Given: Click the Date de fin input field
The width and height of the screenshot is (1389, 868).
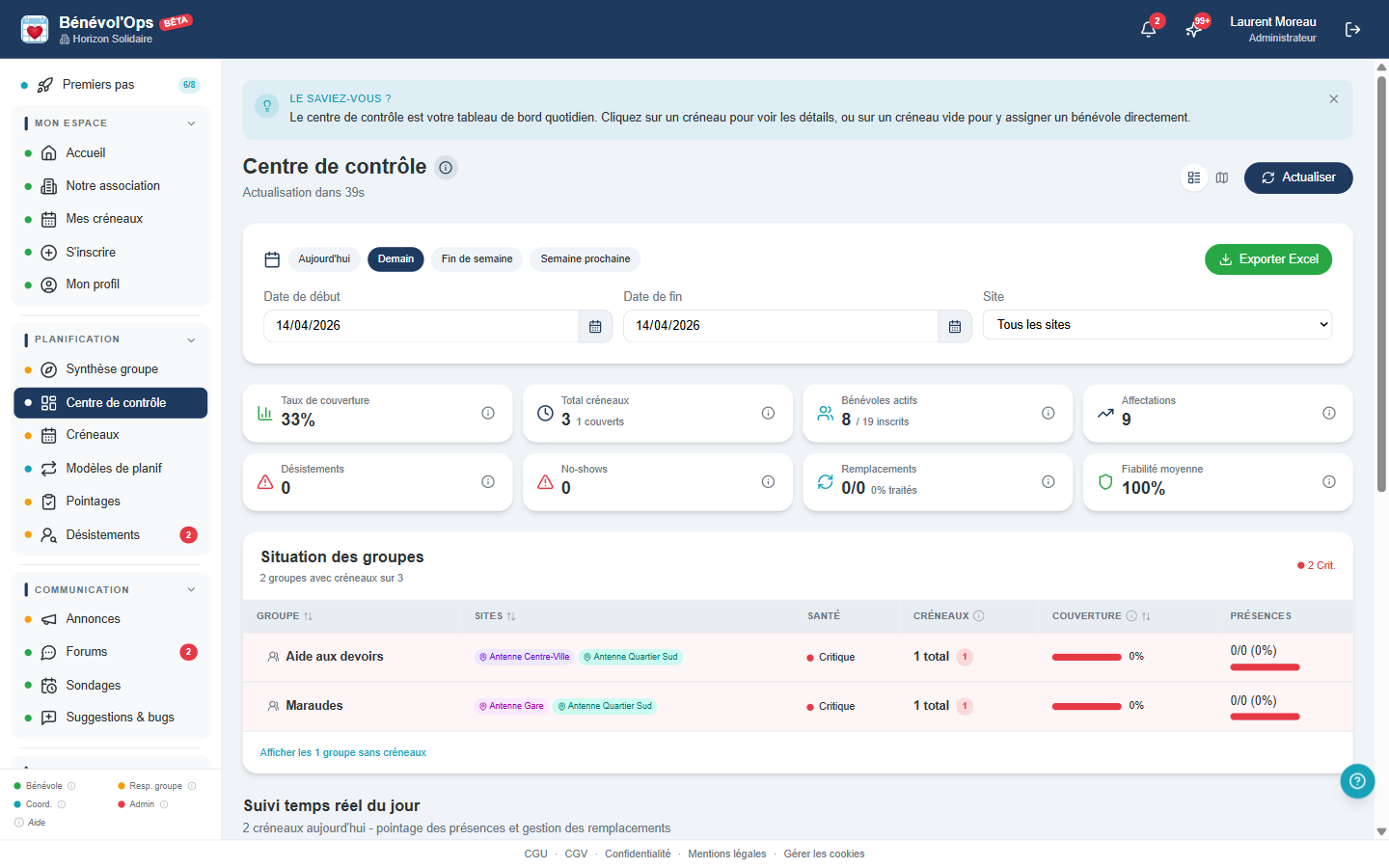Looking at the screenshot, I should tap(780, 326).
